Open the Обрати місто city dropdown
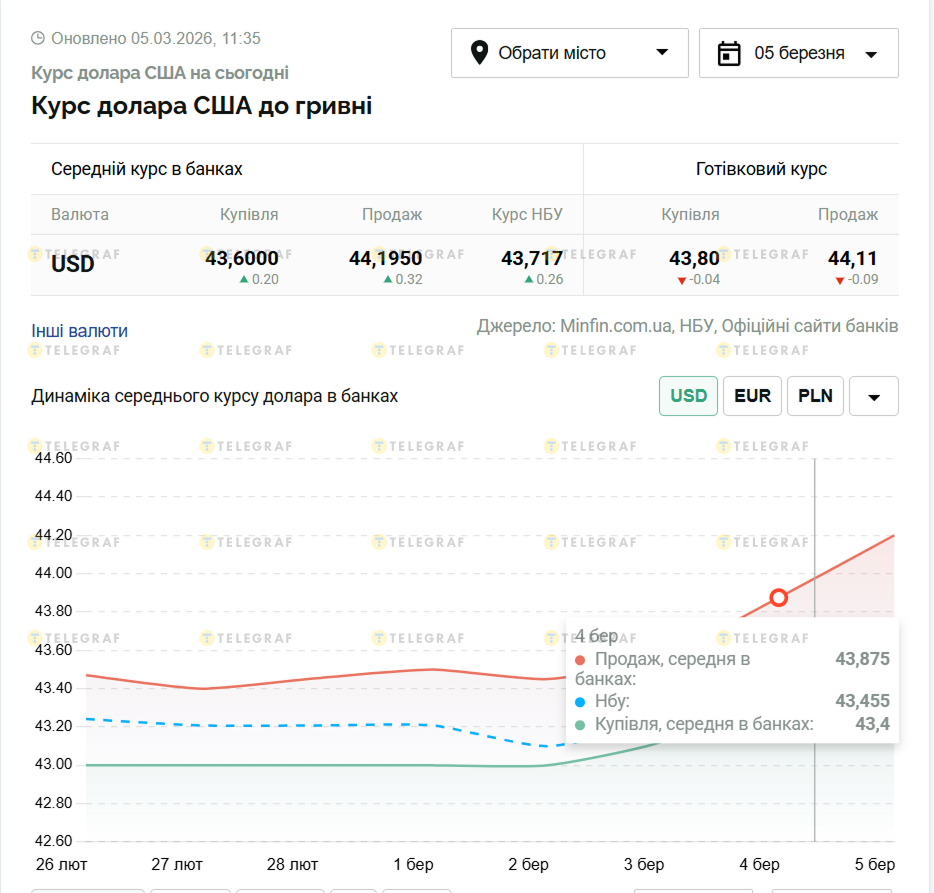Viewport: 934px width, 893px height. click(x=570, y=53)
